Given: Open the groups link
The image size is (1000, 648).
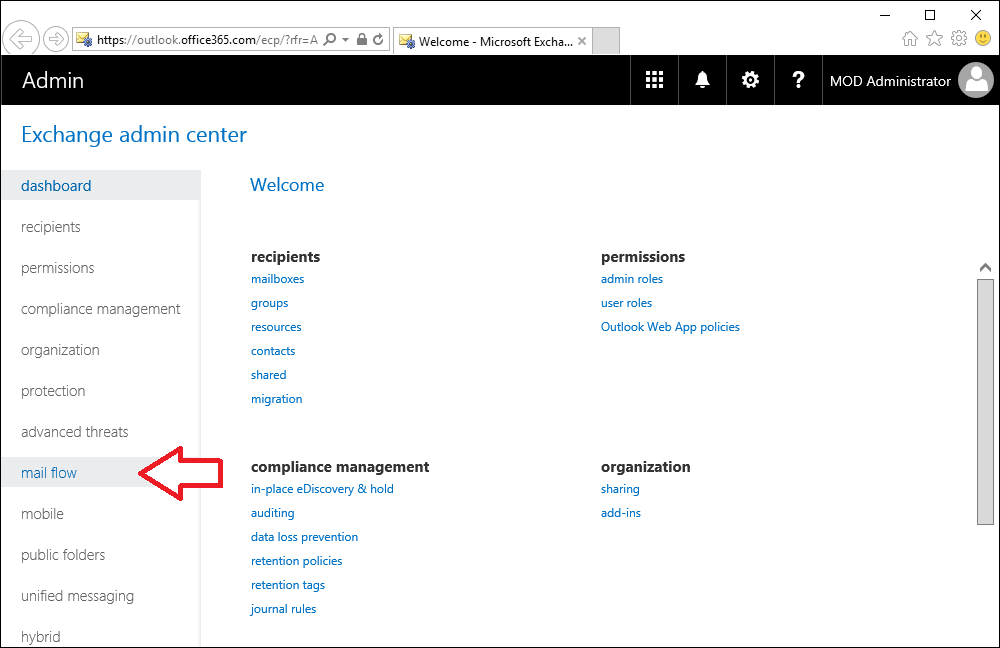Looking at the screenshot, I should (269, 303).
